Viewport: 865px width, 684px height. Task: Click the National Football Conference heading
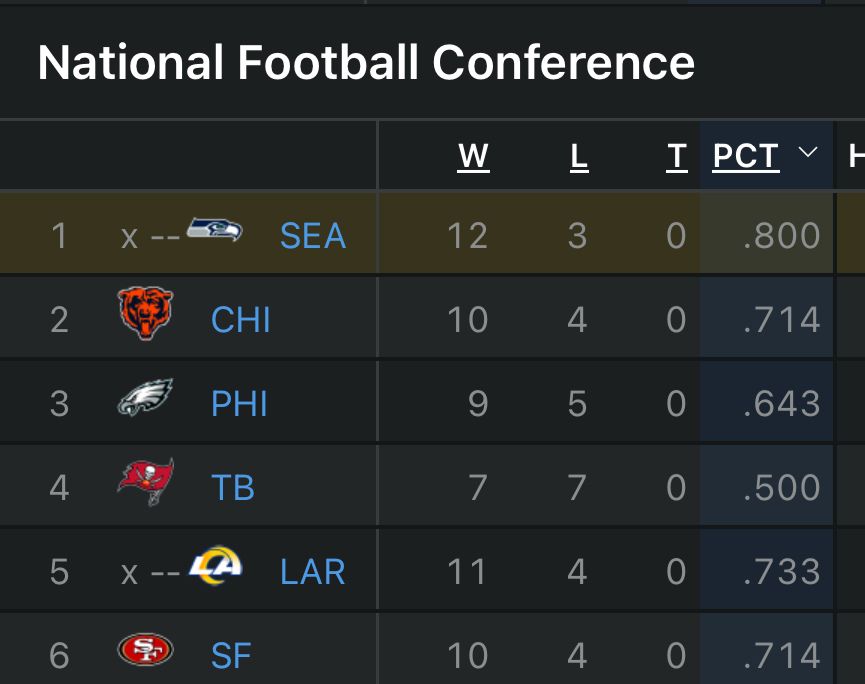(x=366, y=62)
